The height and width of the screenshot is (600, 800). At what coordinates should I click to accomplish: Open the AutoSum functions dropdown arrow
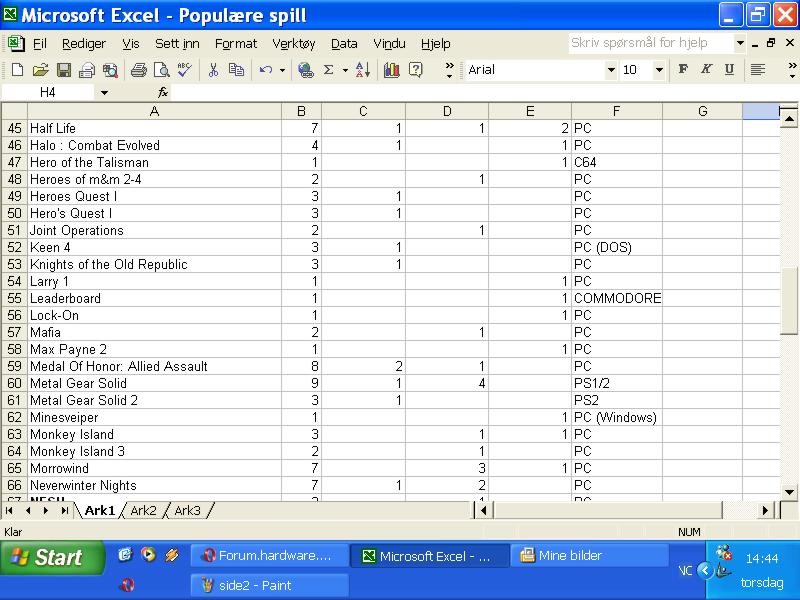pyautogui.click(x=345, y=70)
